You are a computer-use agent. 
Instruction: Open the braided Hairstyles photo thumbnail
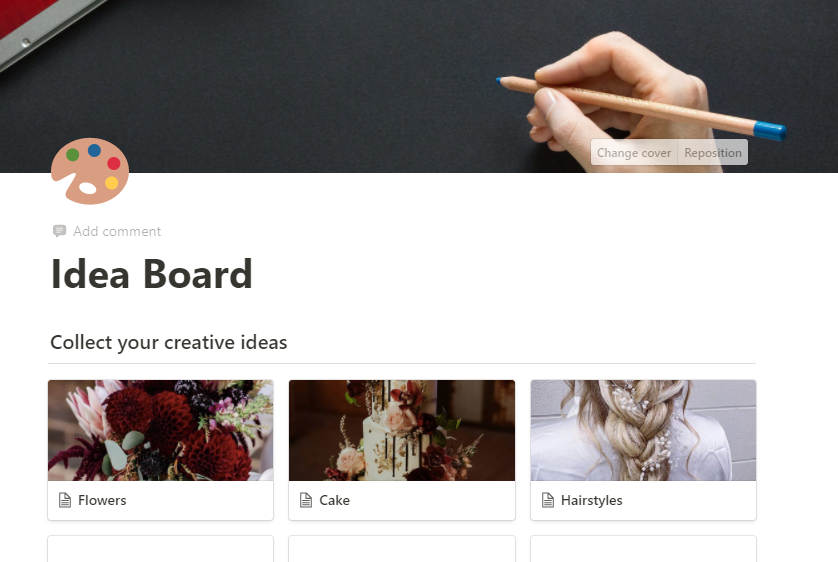[x=643, y=430]
